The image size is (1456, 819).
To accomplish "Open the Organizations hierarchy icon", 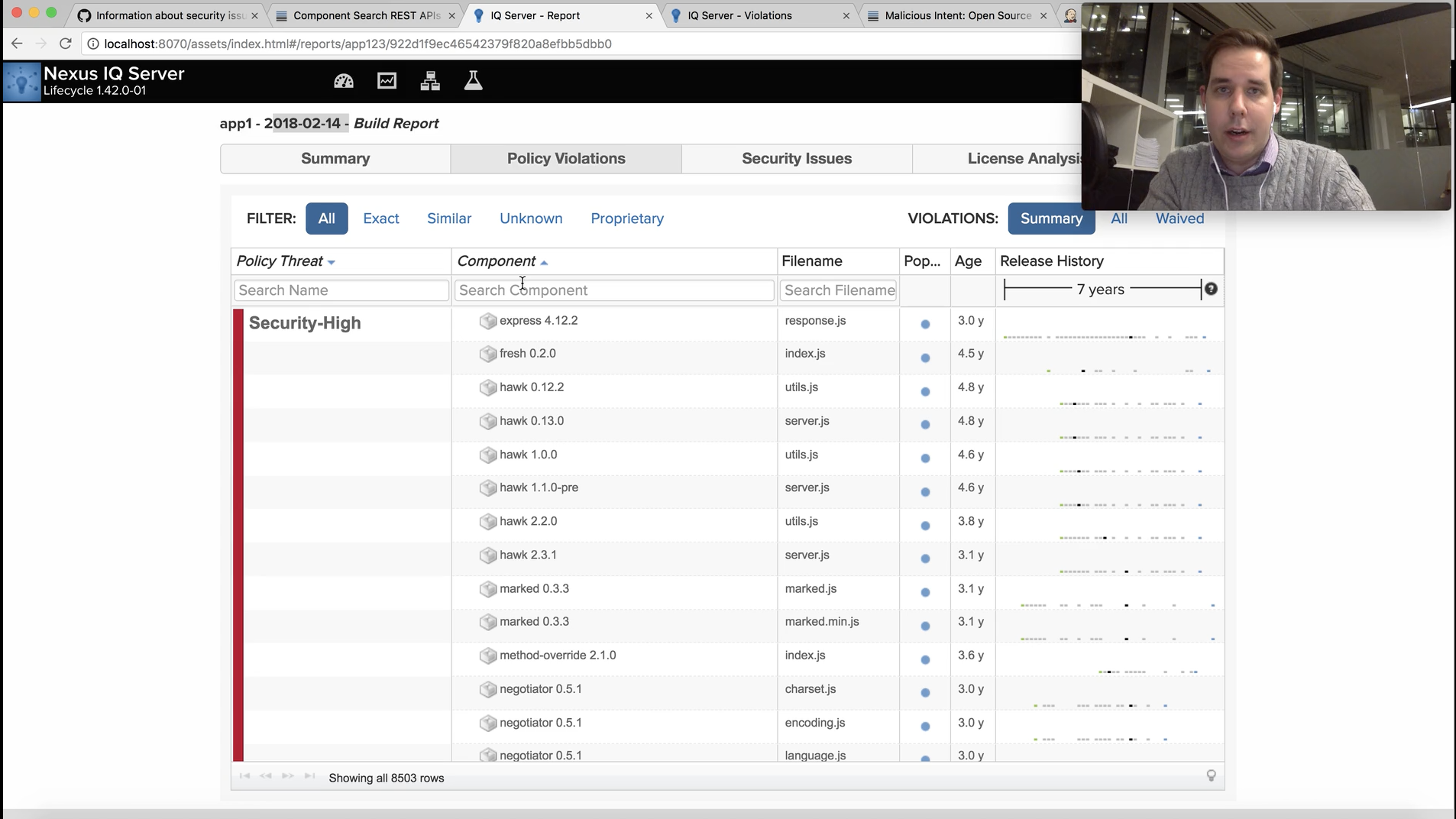I will pos(430,81).
